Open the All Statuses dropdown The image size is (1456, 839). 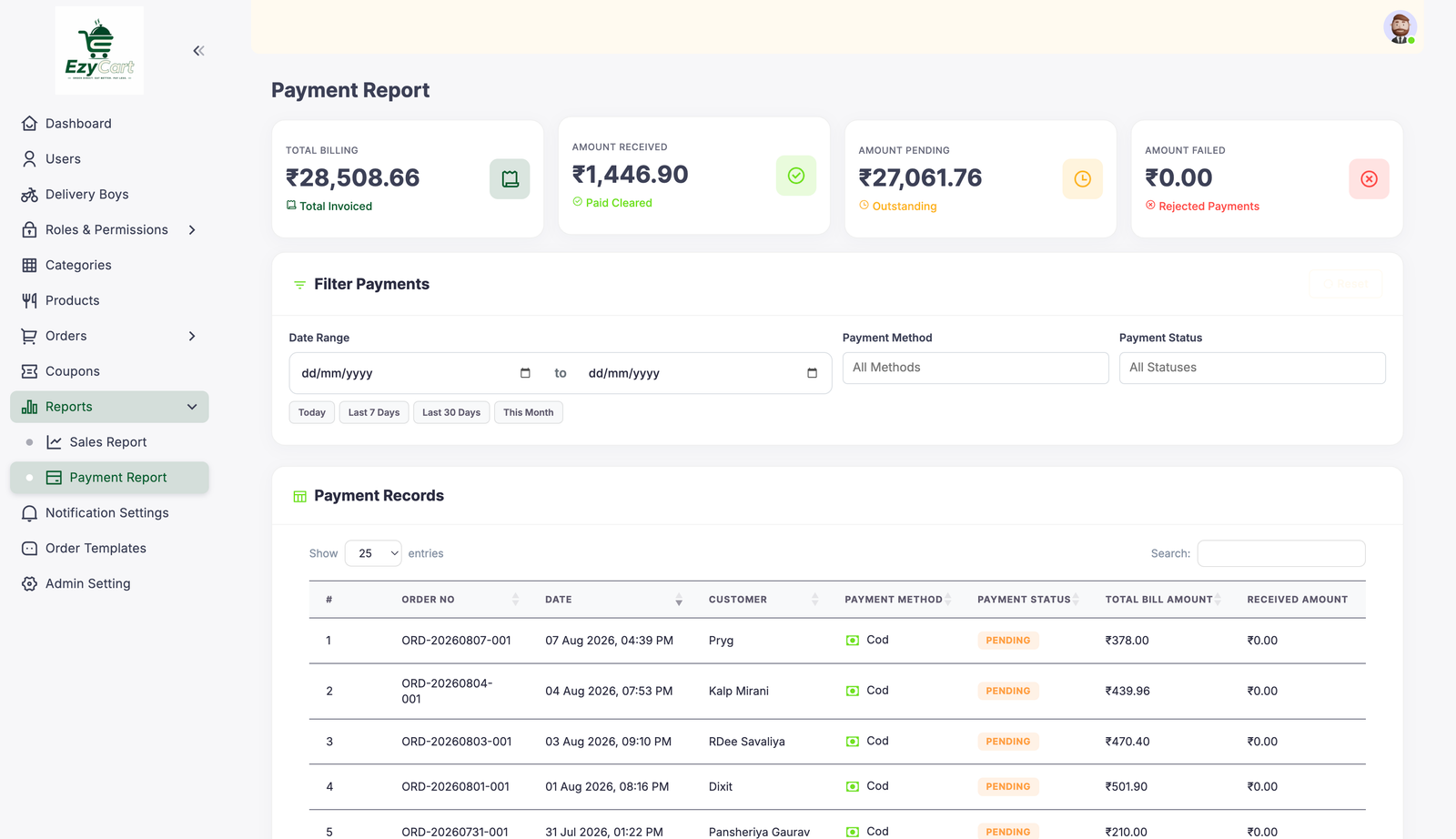pos(1252,368)
